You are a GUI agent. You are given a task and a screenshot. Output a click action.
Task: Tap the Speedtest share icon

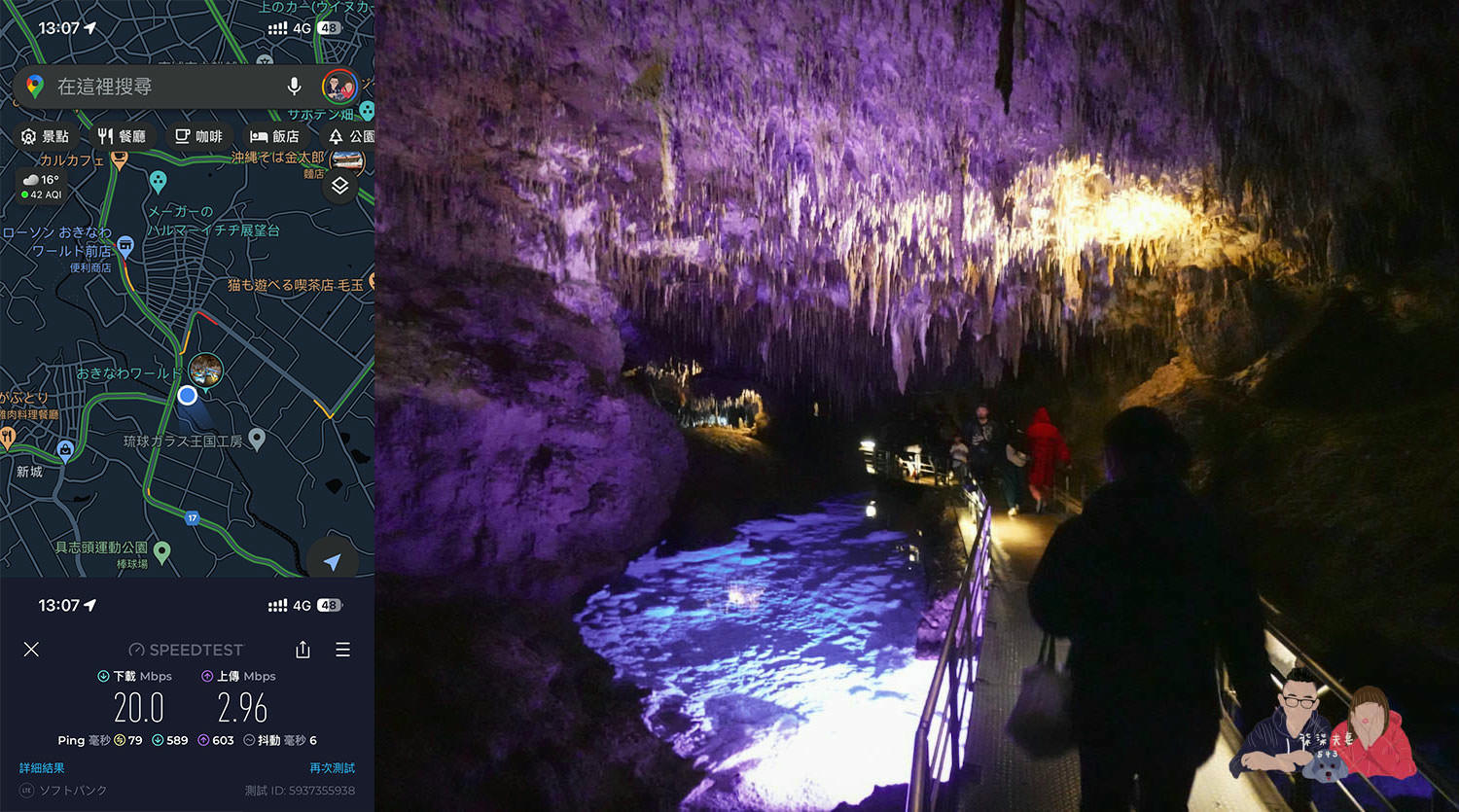(x=302, y=650)
